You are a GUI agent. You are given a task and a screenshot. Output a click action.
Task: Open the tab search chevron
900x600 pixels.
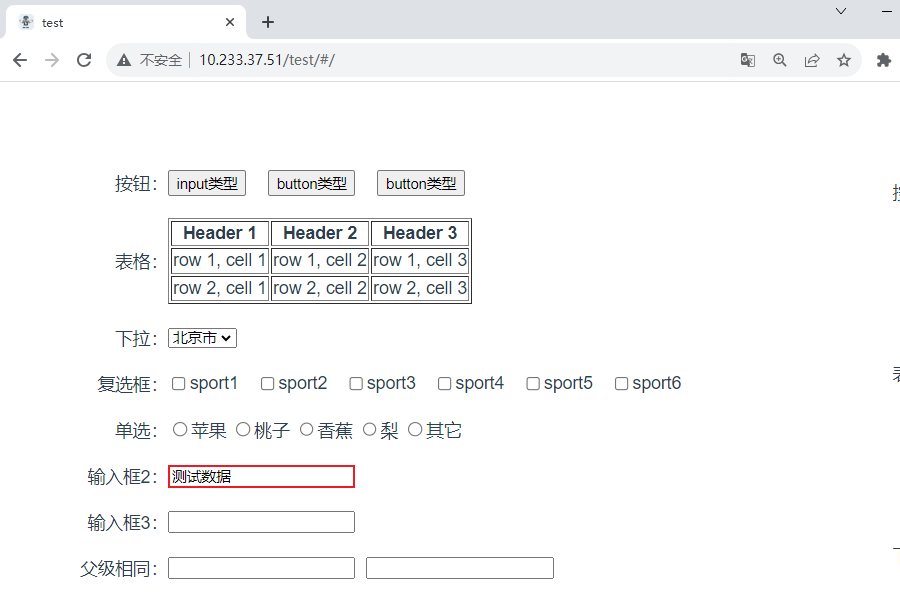pos(841,11)
